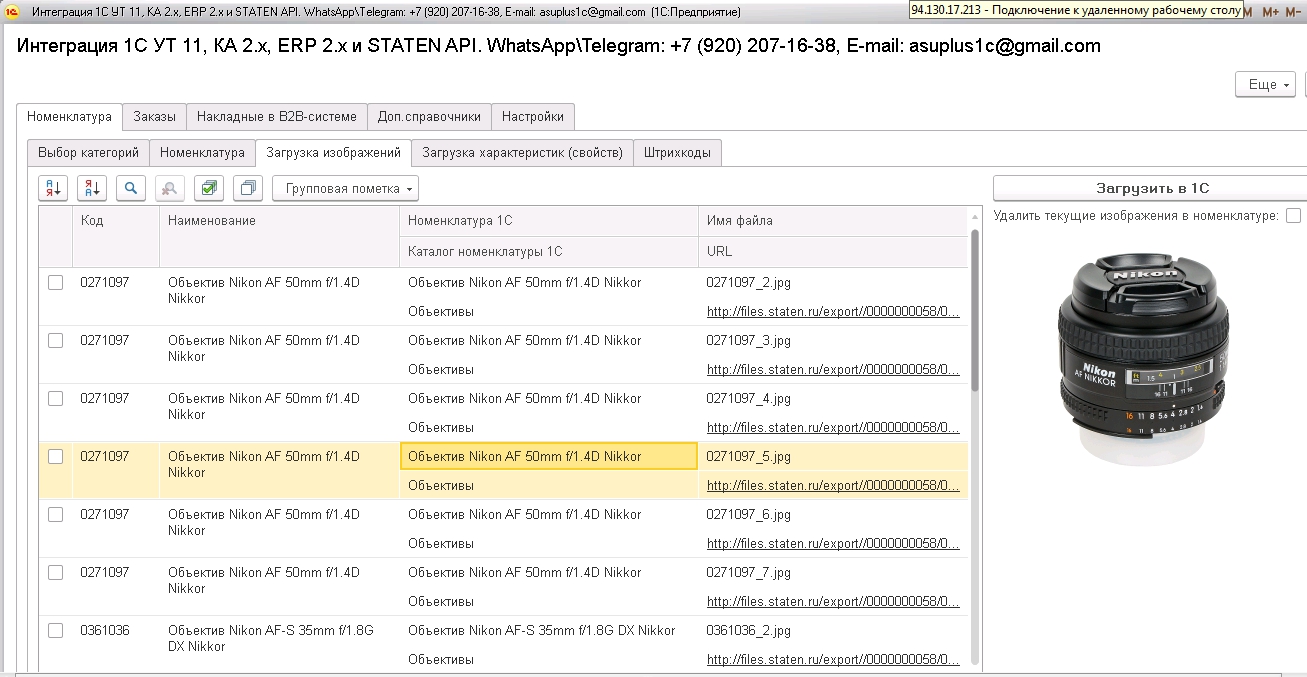1307x677 pixels.
Task: Select 'Объективы' catalog cell in 0361036_2.jpg row
Action: (x=548, y=660)
